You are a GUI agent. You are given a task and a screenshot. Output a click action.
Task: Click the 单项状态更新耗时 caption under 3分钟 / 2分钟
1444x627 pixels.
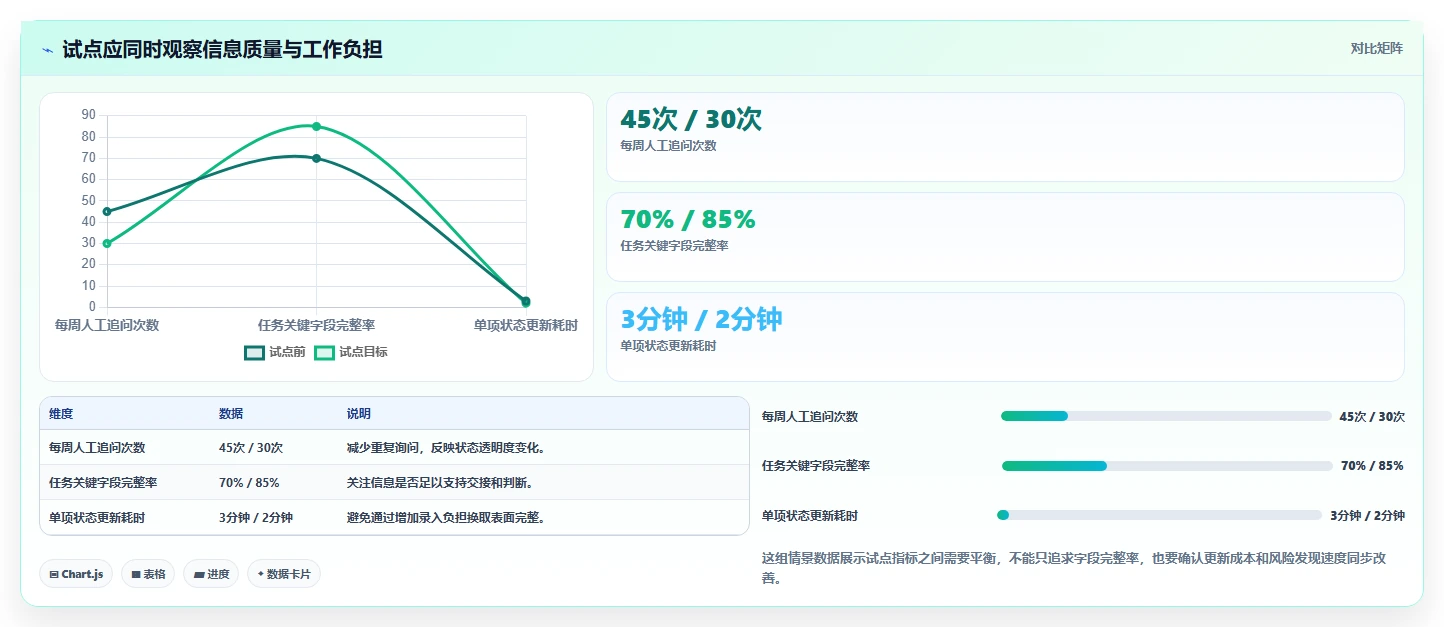click(668, 346)
